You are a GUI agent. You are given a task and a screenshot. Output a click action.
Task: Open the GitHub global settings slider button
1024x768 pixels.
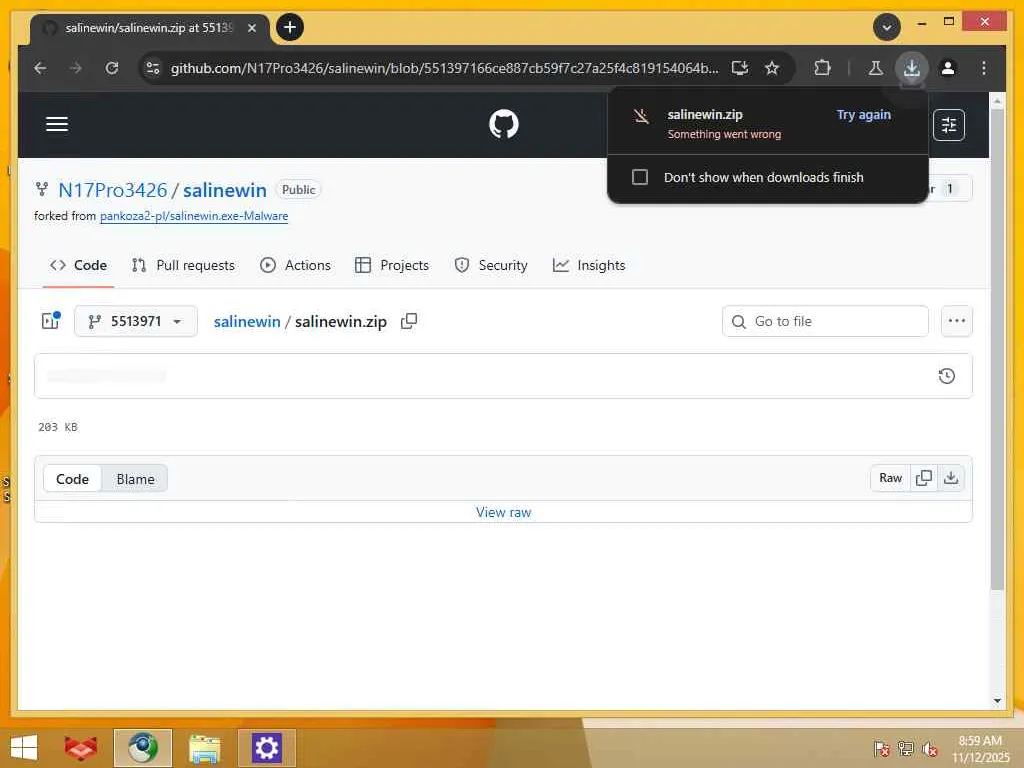click(949, 125)
